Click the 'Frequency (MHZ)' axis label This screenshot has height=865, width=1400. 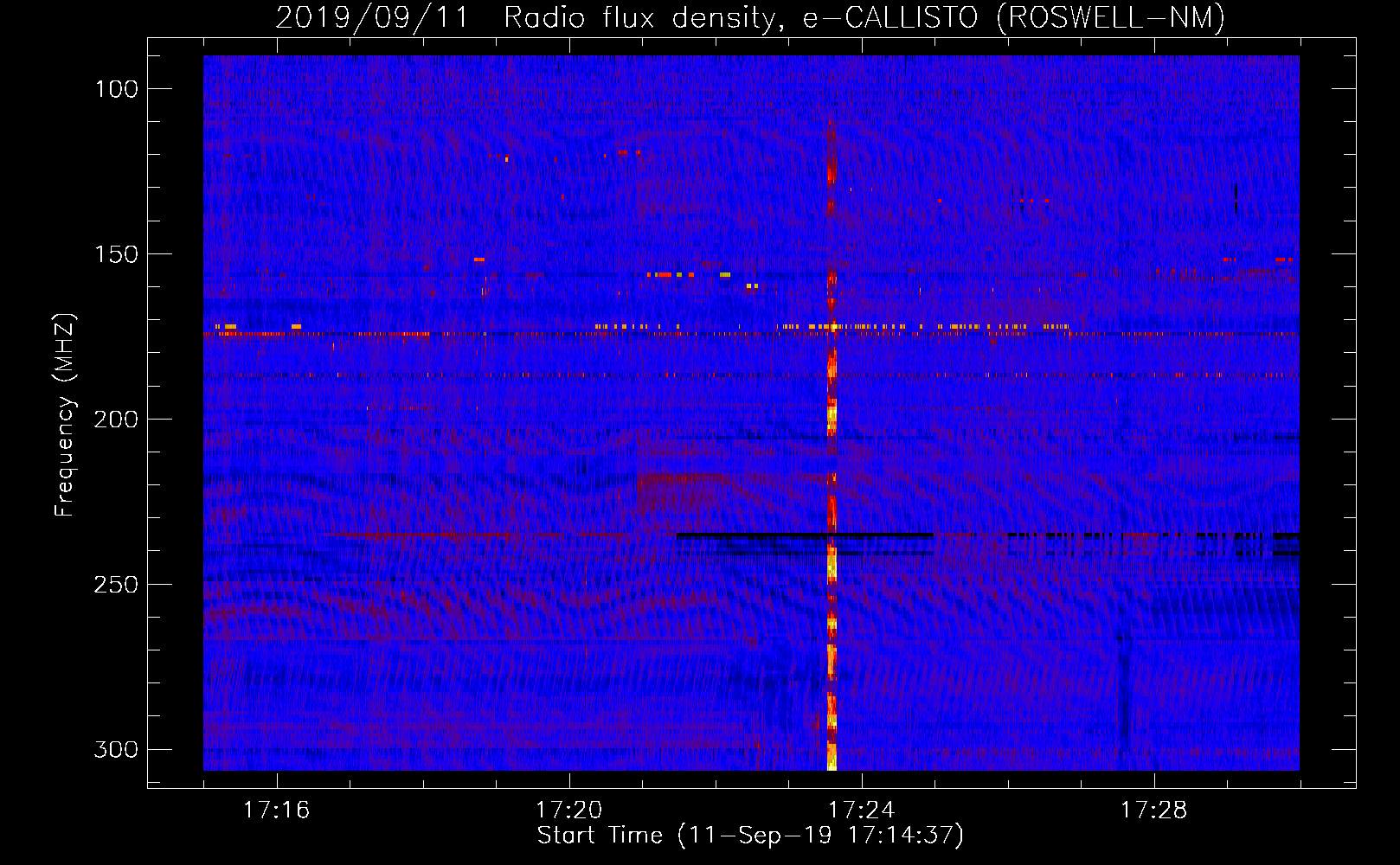pyautogui.click(x=65, y=415)
